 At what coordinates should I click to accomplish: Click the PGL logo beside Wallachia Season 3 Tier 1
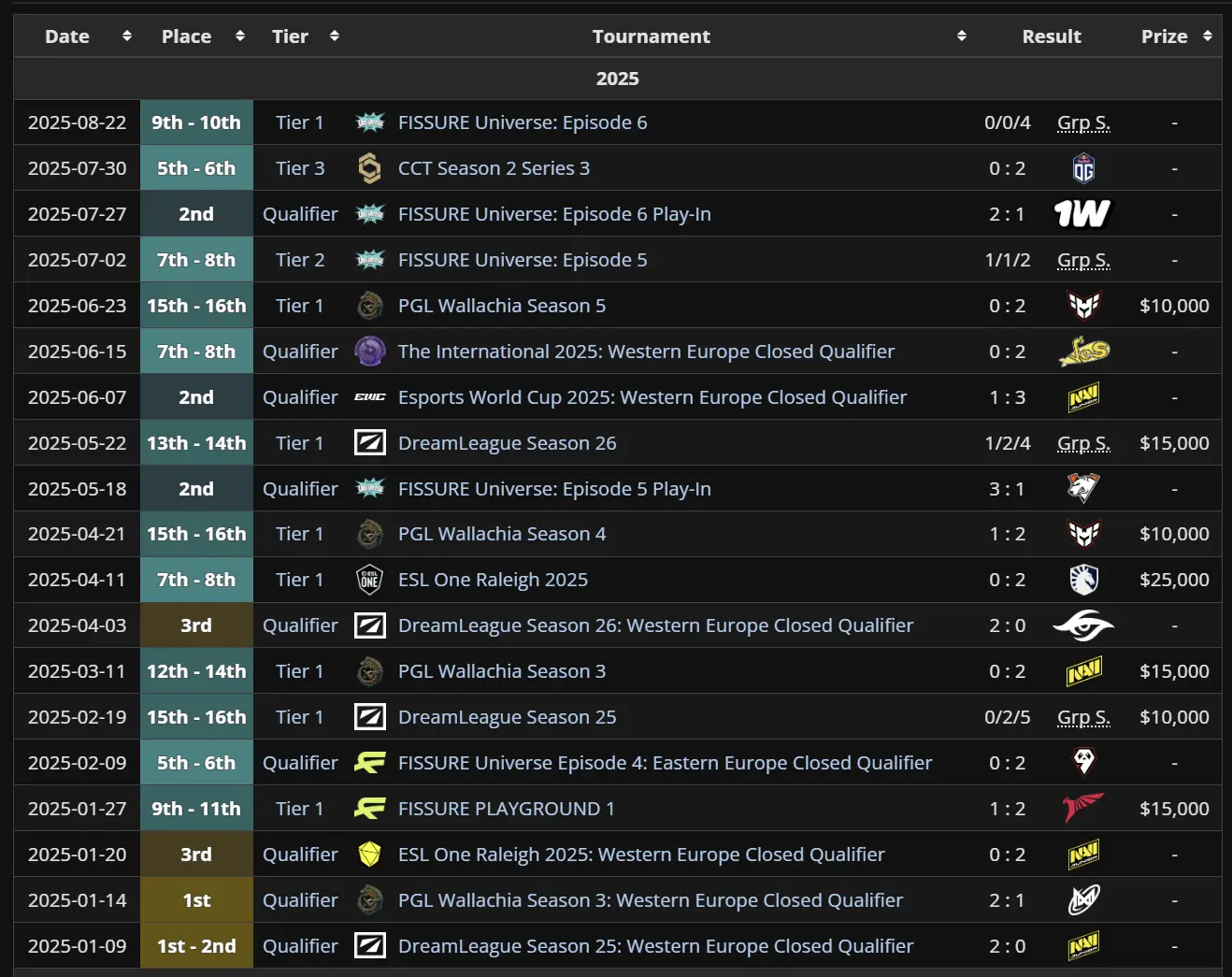[x=370, y=671]
